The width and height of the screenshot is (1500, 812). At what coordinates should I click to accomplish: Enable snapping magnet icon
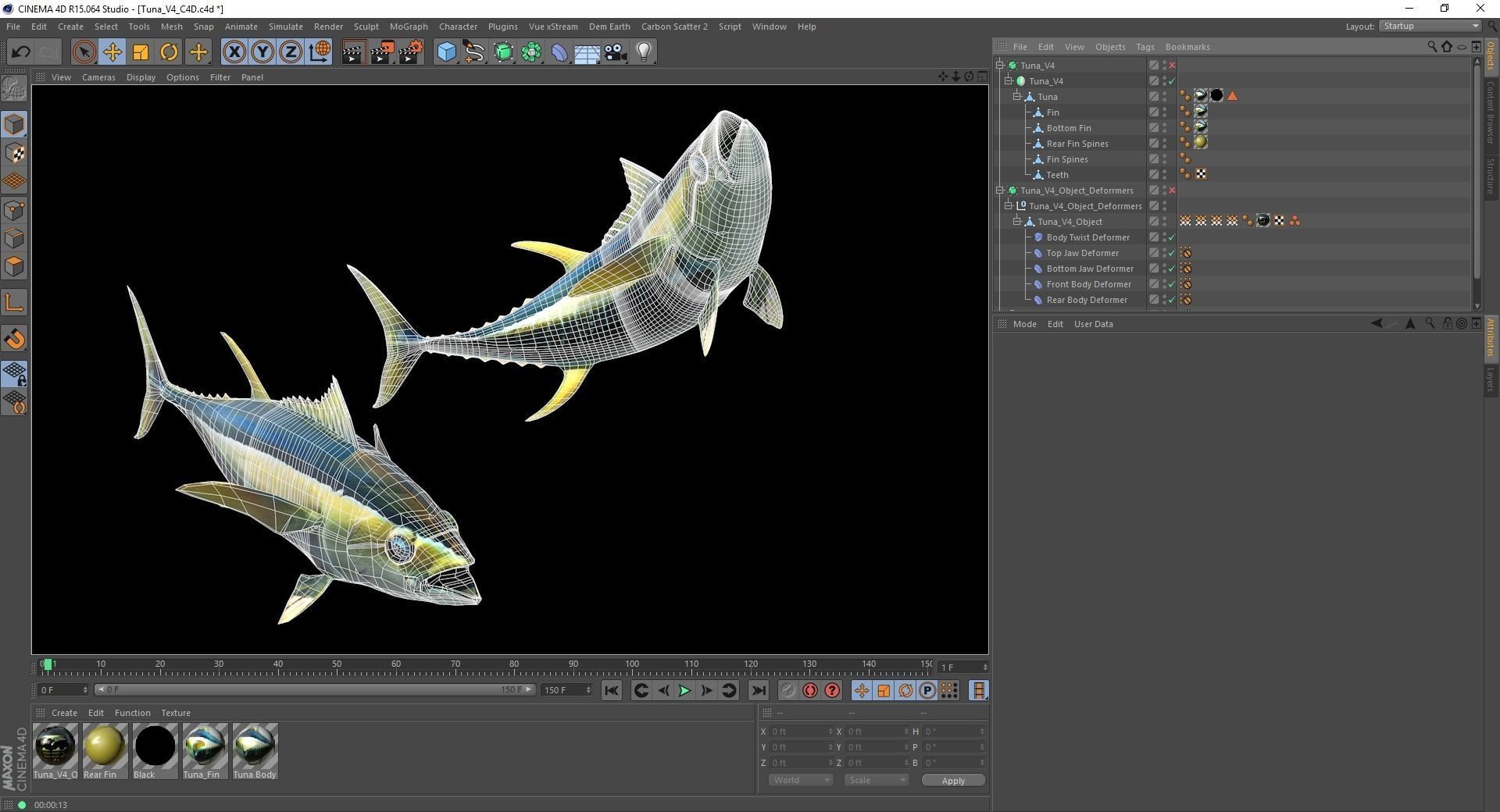14,339
